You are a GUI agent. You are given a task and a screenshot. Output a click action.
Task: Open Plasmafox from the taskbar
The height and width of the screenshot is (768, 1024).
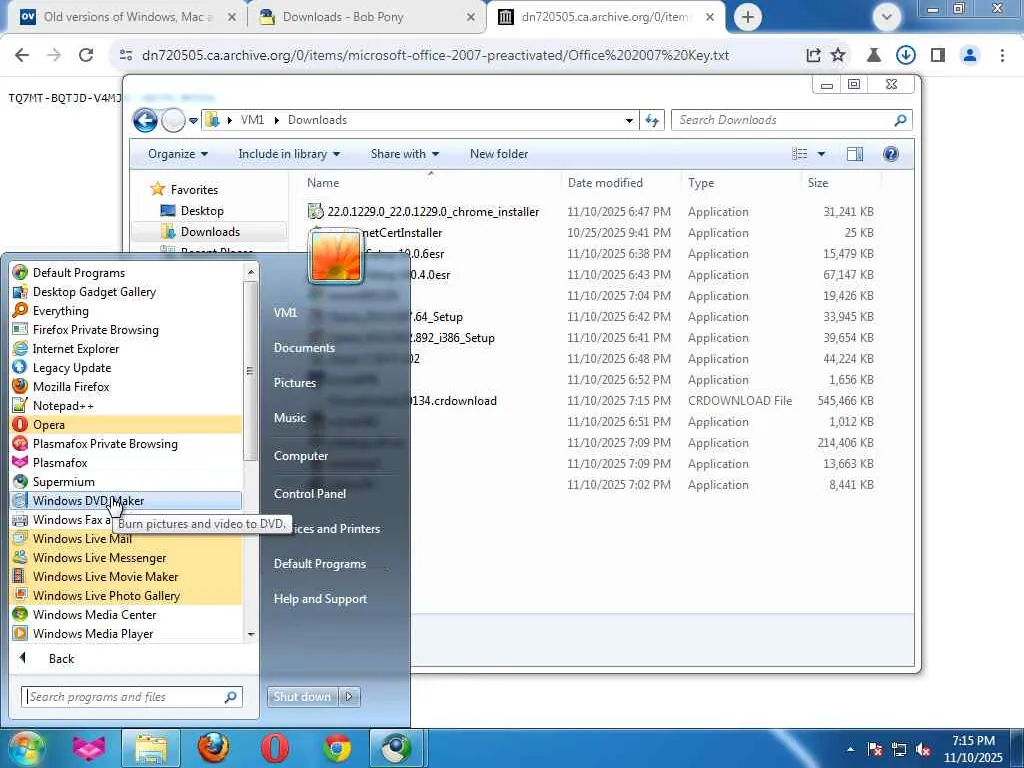89,748
